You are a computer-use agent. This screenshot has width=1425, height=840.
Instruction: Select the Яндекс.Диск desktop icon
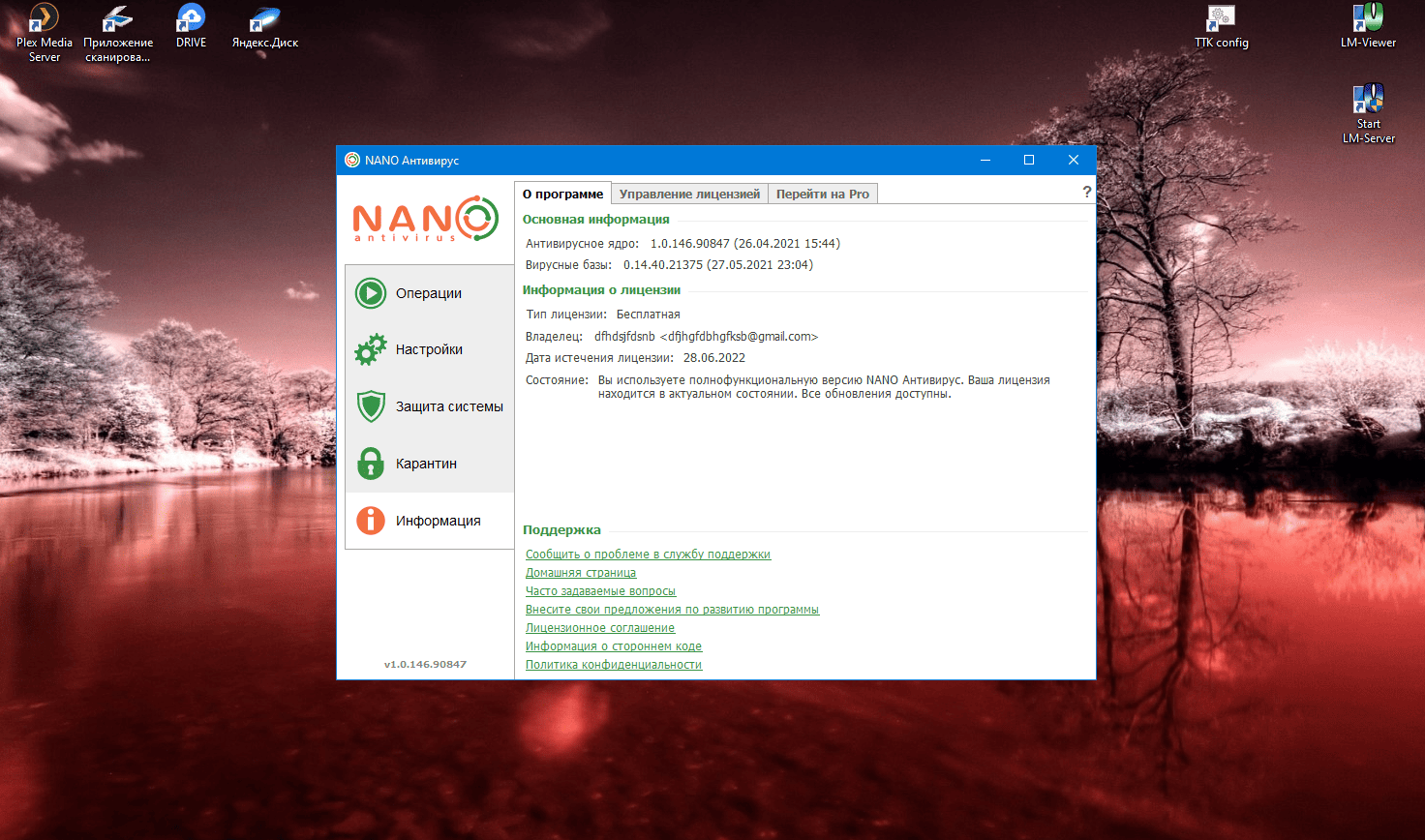click(264, 26)
